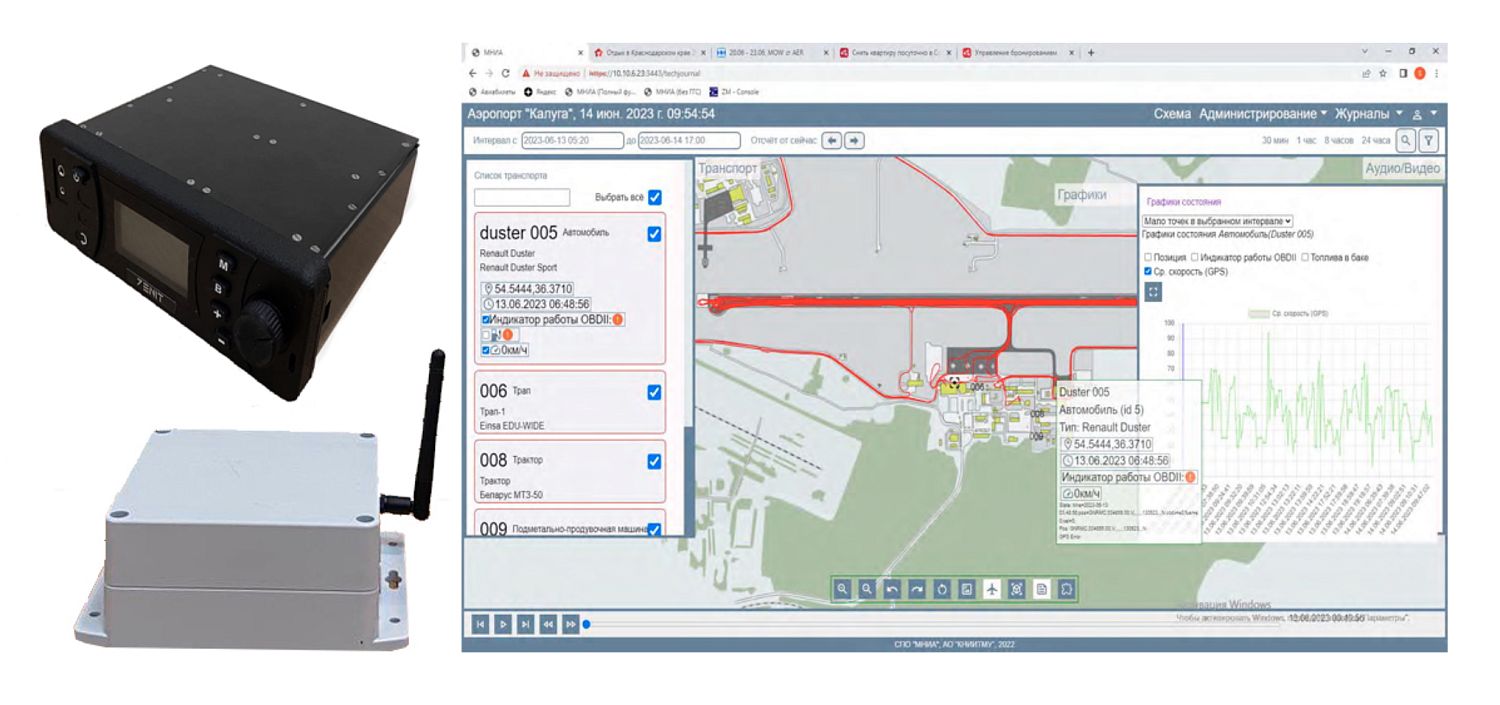Reset map rotation with circular arrow icon

(942, 590)
